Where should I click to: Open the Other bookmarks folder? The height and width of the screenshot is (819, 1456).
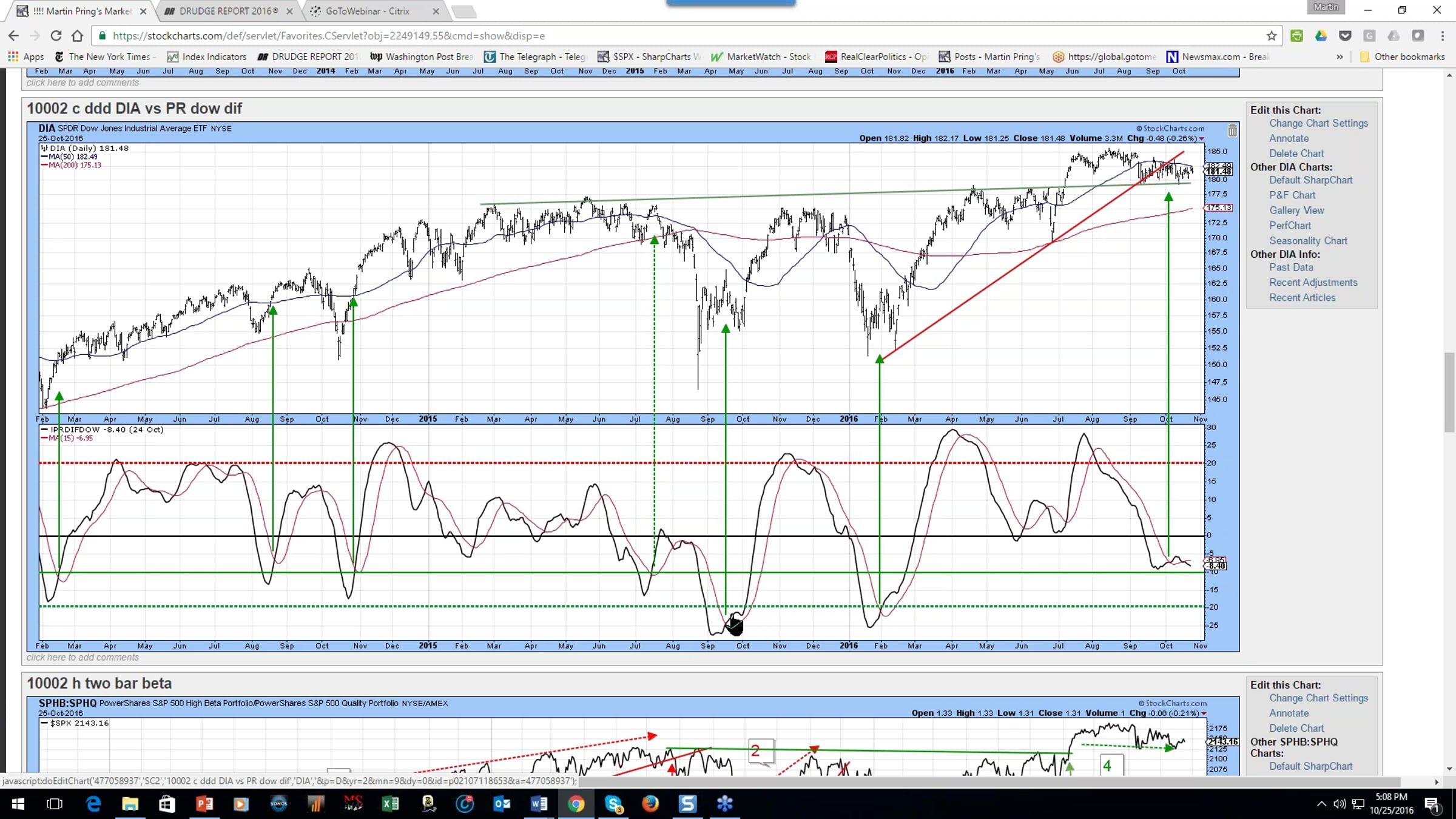click(x=1403, y=56)
